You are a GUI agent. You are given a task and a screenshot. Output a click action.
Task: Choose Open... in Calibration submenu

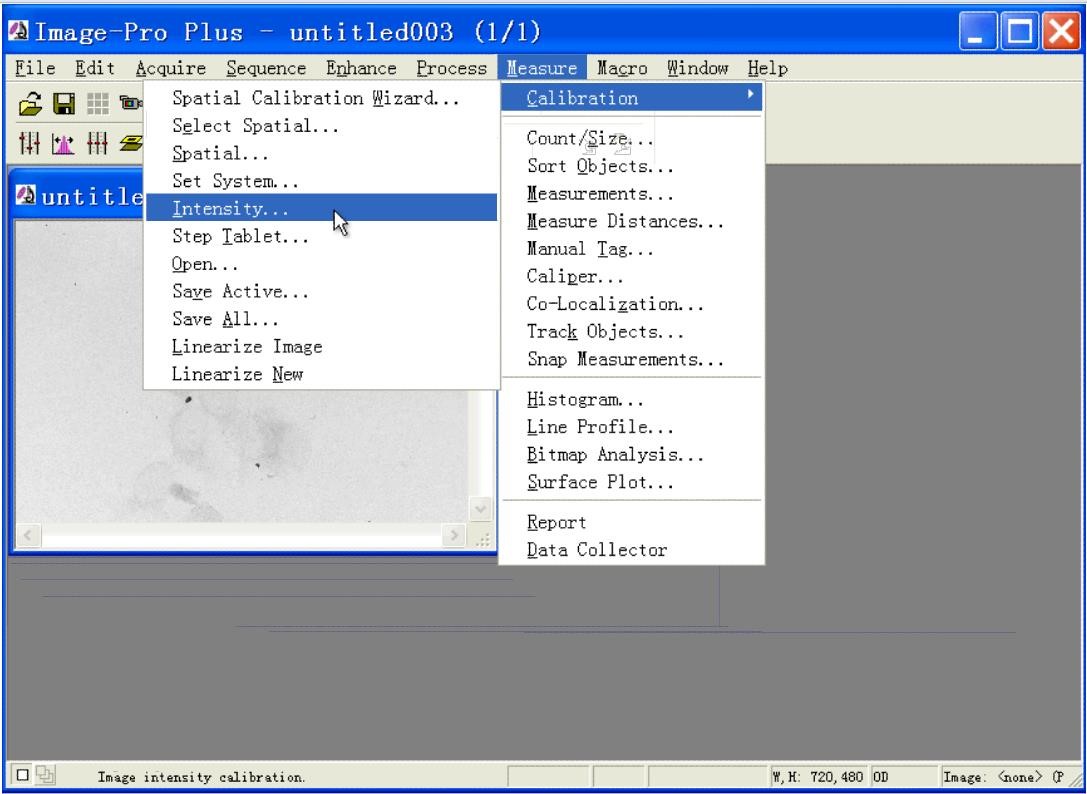click(321, 264)
